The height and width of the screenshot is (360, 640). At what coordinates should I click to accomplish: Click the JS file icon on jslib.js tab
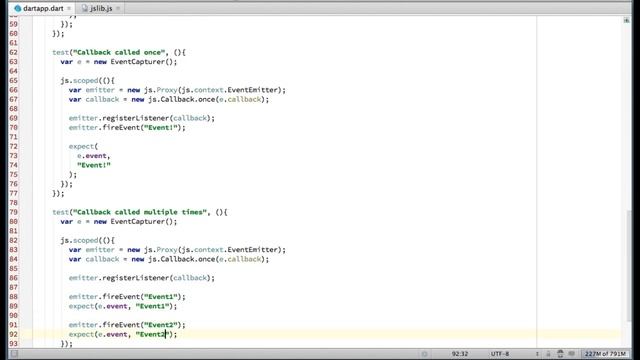pyautogui.click(x=84, y=8)
